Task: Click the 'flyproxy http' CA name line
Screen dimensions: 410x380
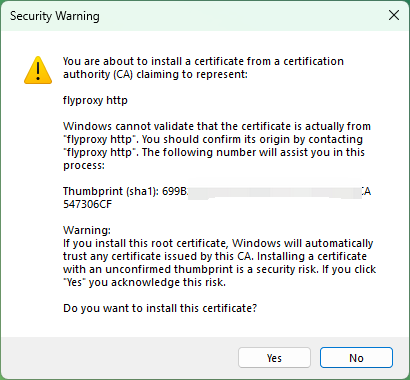Action: (95, 100)
